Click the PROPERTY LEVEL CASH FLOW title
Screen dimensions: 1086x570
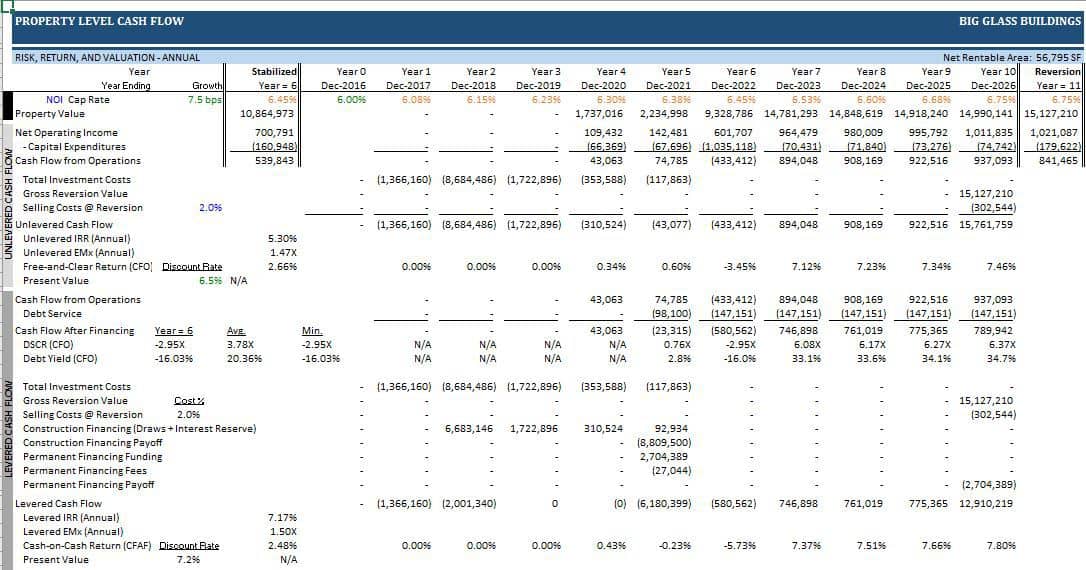99,21
